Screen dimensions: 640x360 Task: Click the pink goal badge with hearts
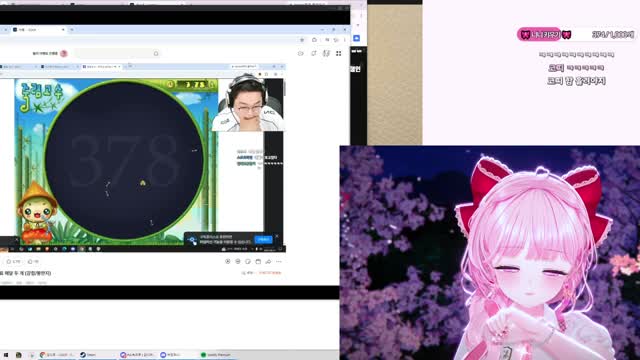pyautogui.click(x=545, y=35)
